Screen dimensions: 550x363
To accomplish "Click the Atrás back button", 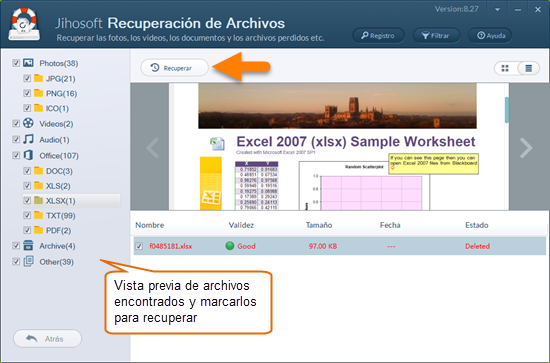I will click(x=47, y=339).
